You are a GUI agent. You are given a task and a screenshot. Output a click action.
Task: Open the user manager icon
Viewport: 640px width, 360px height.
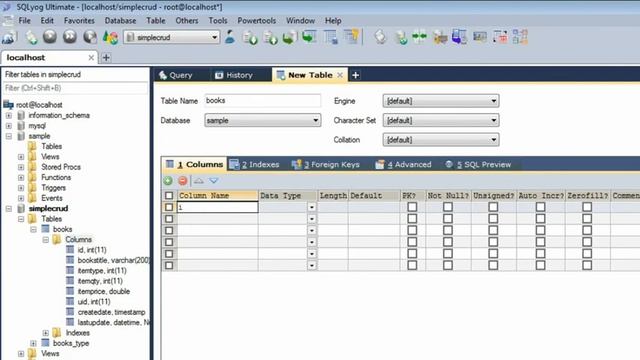coord(230,37)
